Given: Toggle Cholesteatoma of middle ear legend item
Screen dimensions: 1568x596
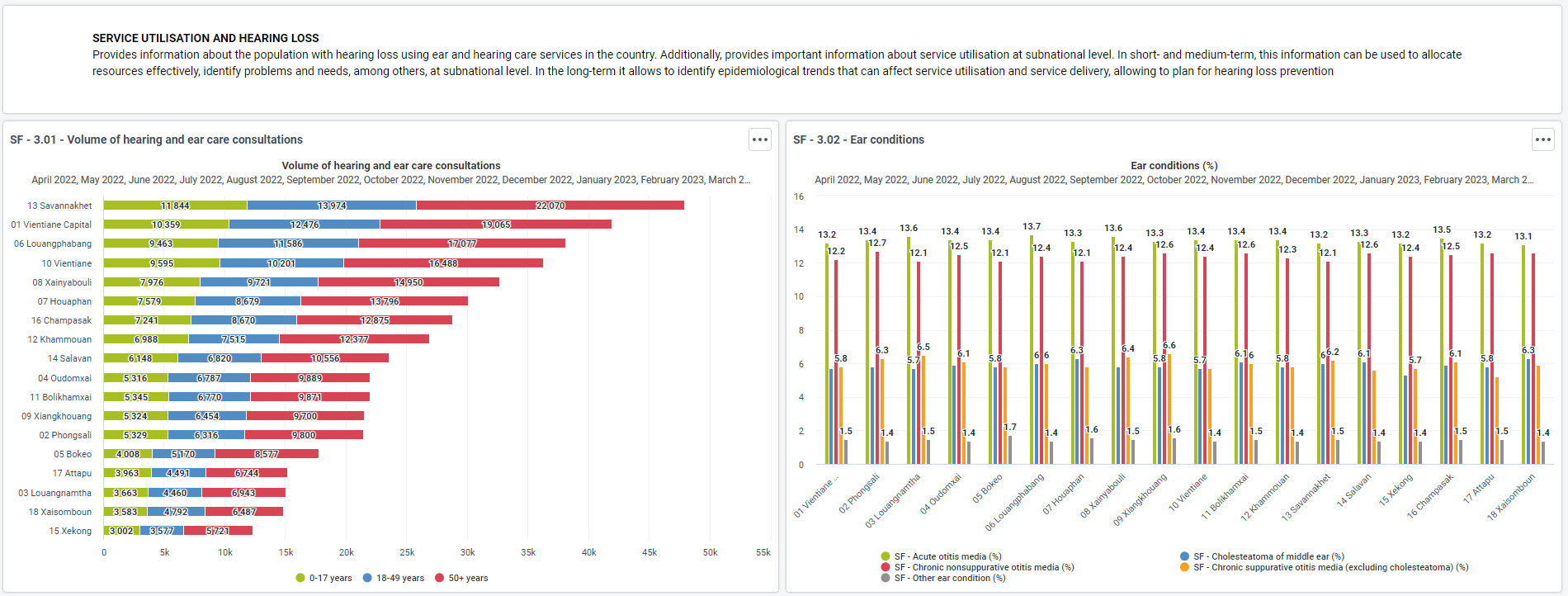Looking at the screenshot, I should tap(1262, 556).
